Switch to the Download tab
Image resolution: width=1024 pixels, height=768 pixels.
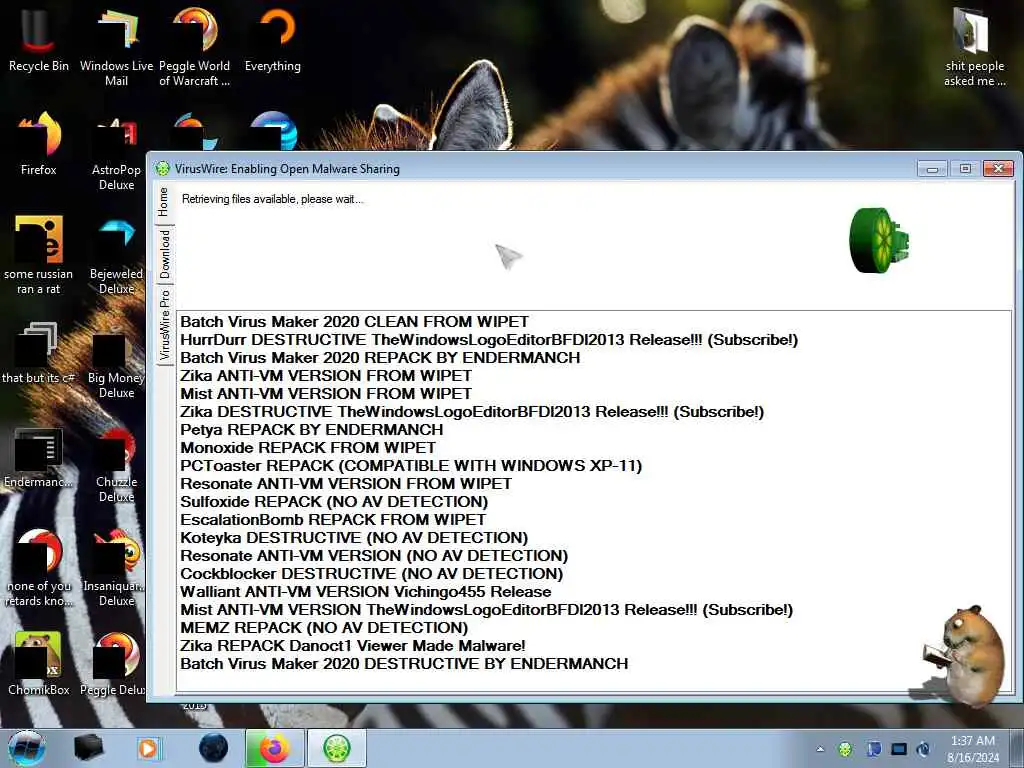(x=164, y=254)
